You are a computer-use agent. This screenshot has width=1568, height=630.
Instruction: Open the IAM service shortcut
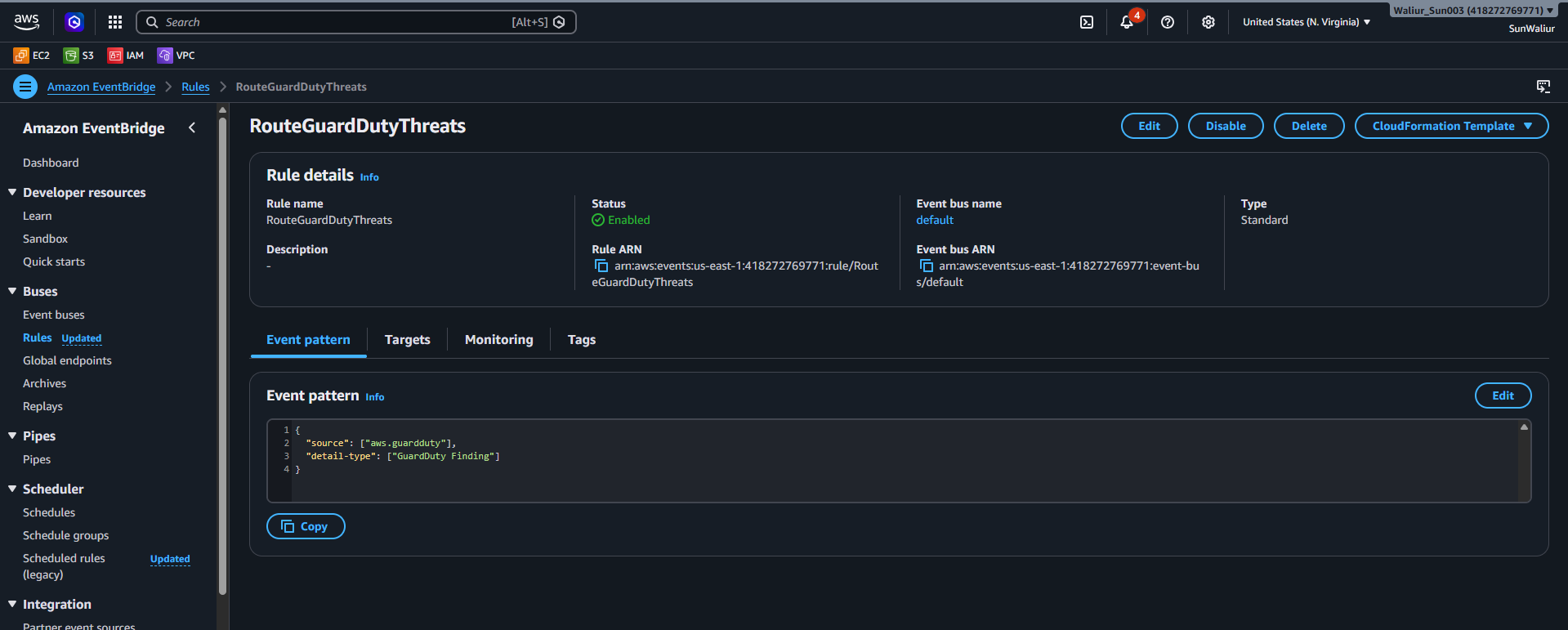pyautogui.click(x=126, y=56)
